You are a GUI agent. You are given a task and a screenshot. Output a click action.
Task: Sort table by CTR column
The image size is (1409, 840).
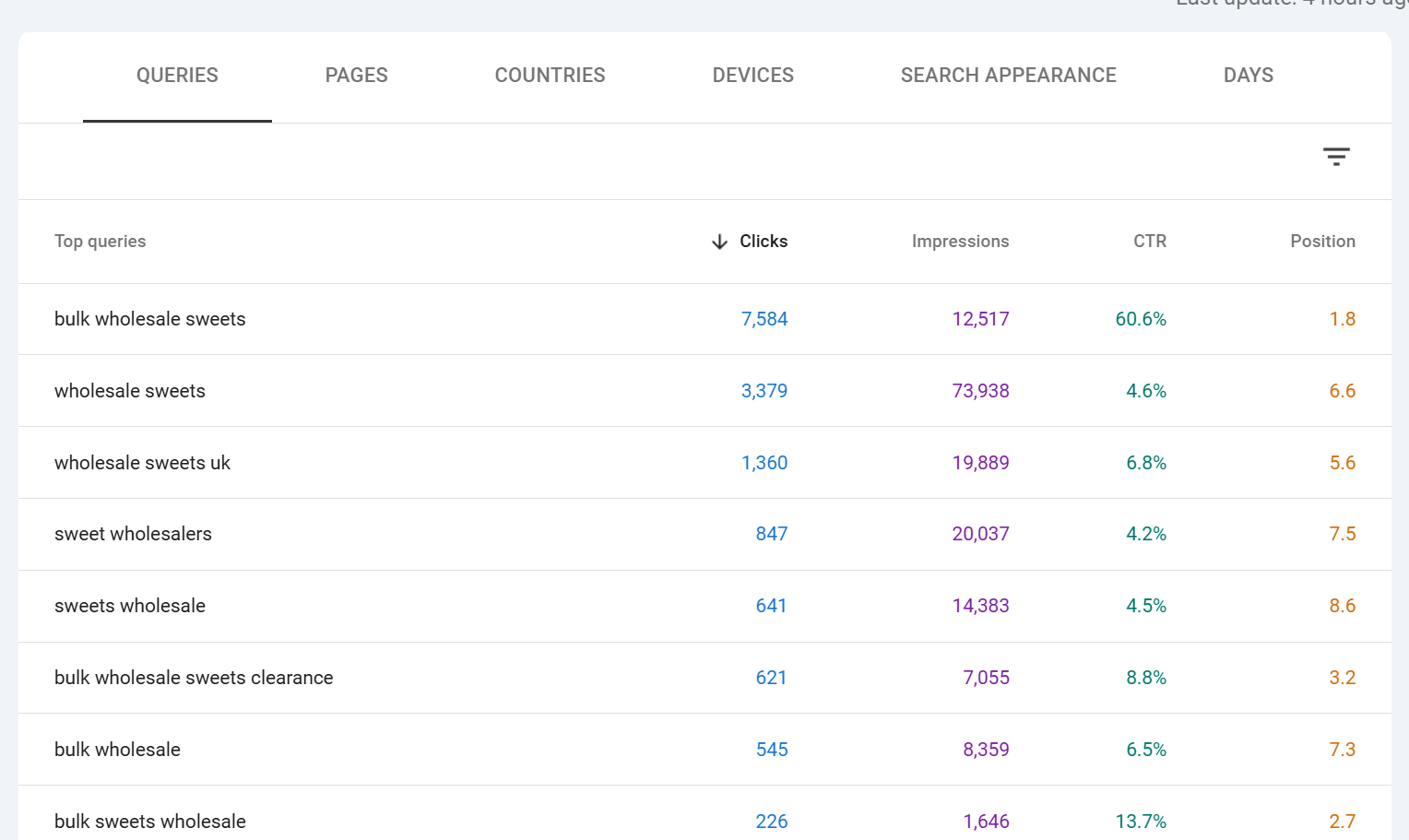tap(1149, 242)
